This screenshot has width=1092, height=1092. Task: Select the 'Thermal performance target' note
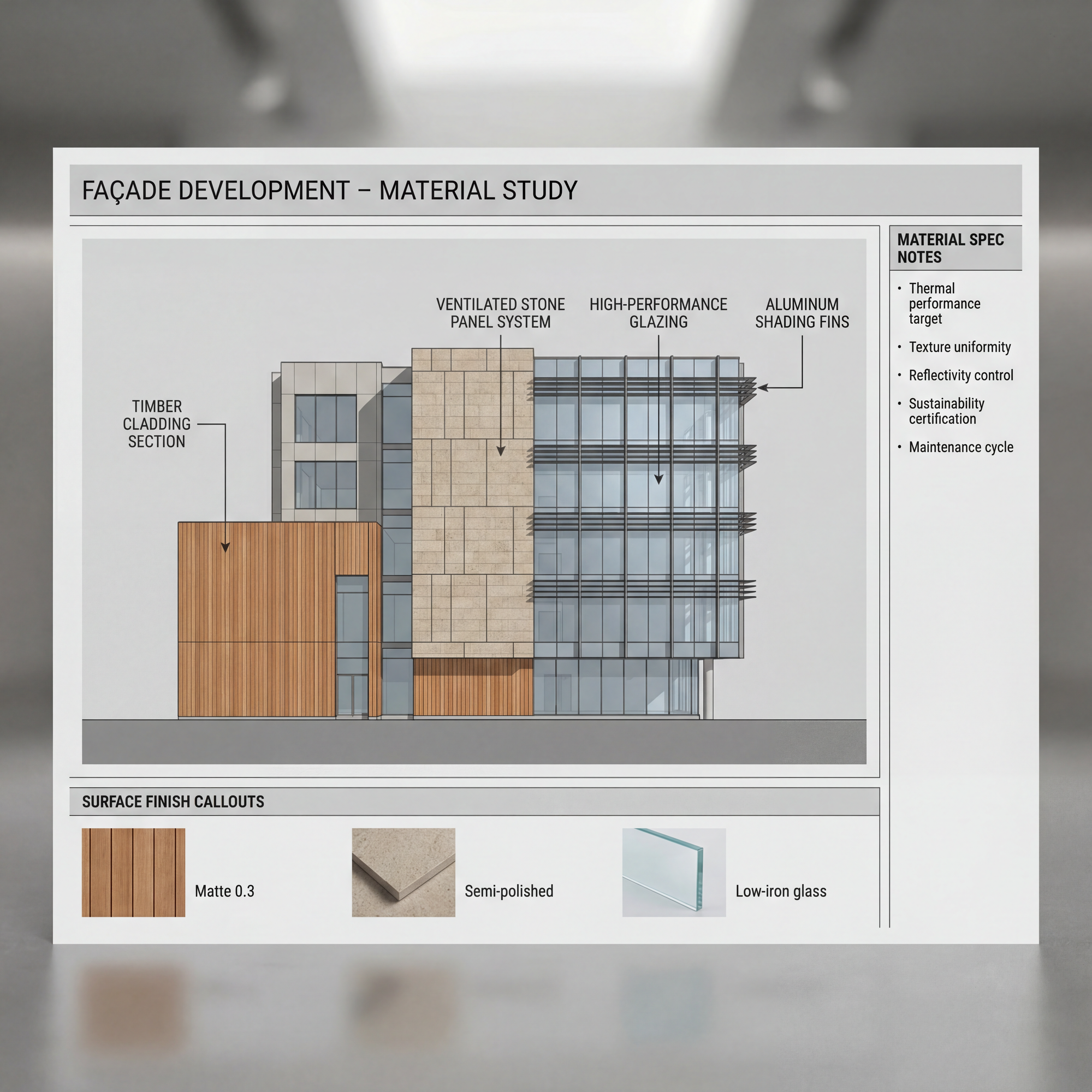coord(944,304)
